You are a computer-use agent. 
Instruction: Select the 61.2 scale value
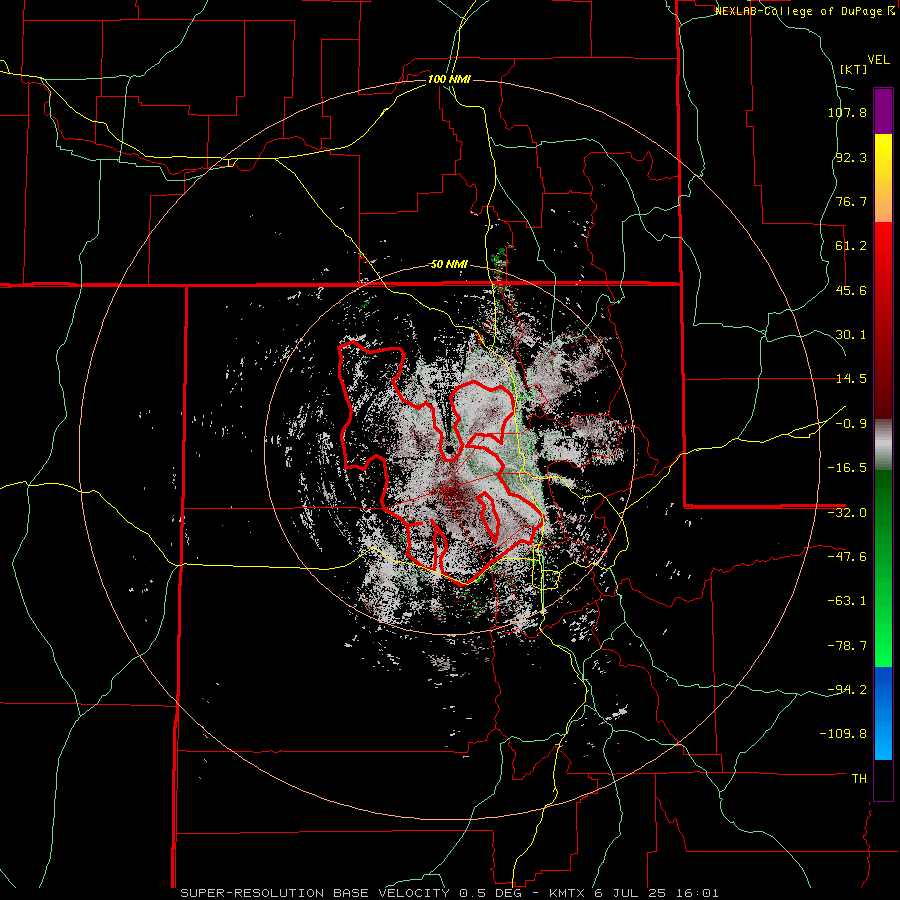click(x=851, y=246)
